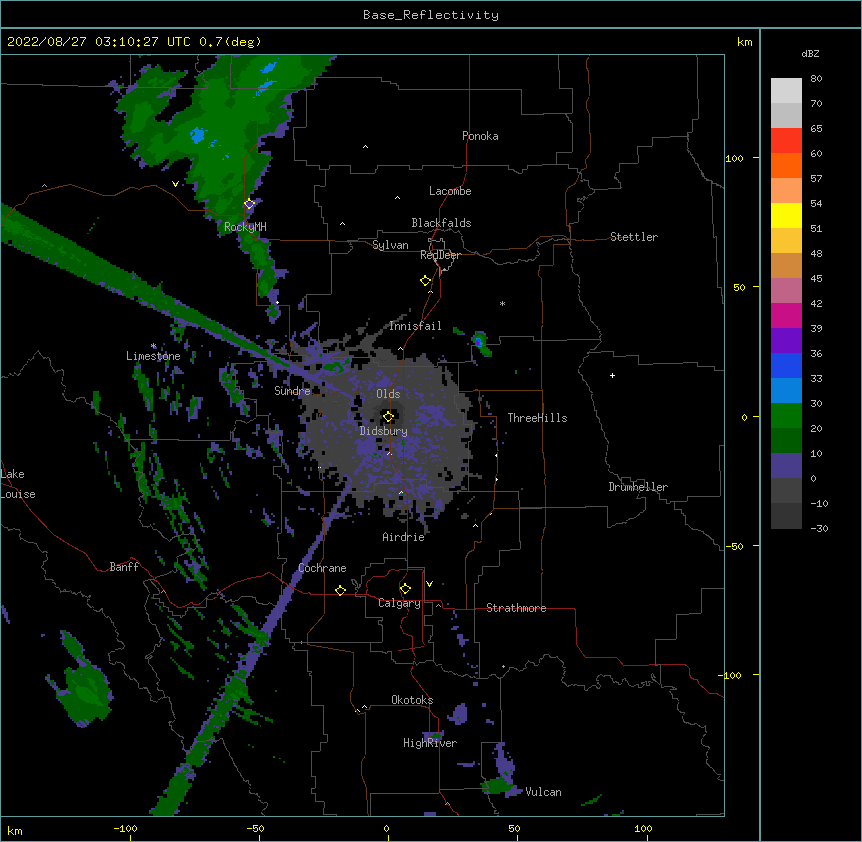Select the Limestone label
862x842 pixels.
[153, 356]
